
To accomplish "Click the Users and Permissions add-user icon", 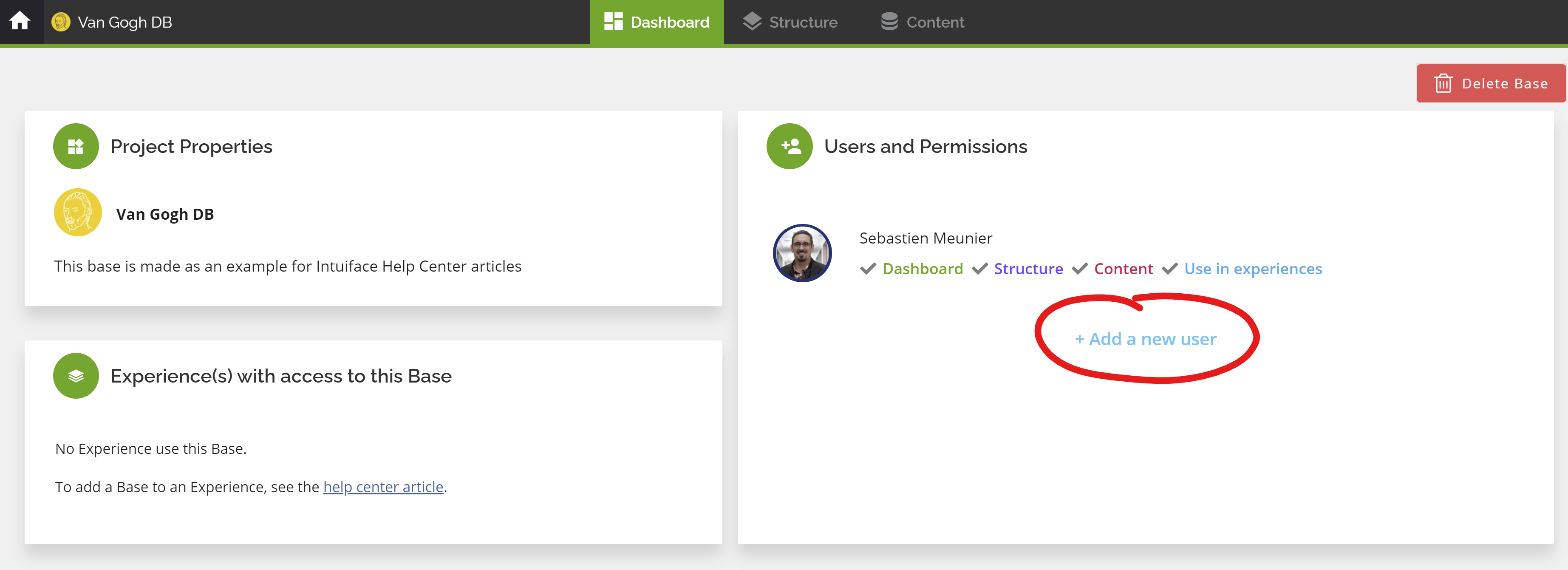I will coord(790,146).
